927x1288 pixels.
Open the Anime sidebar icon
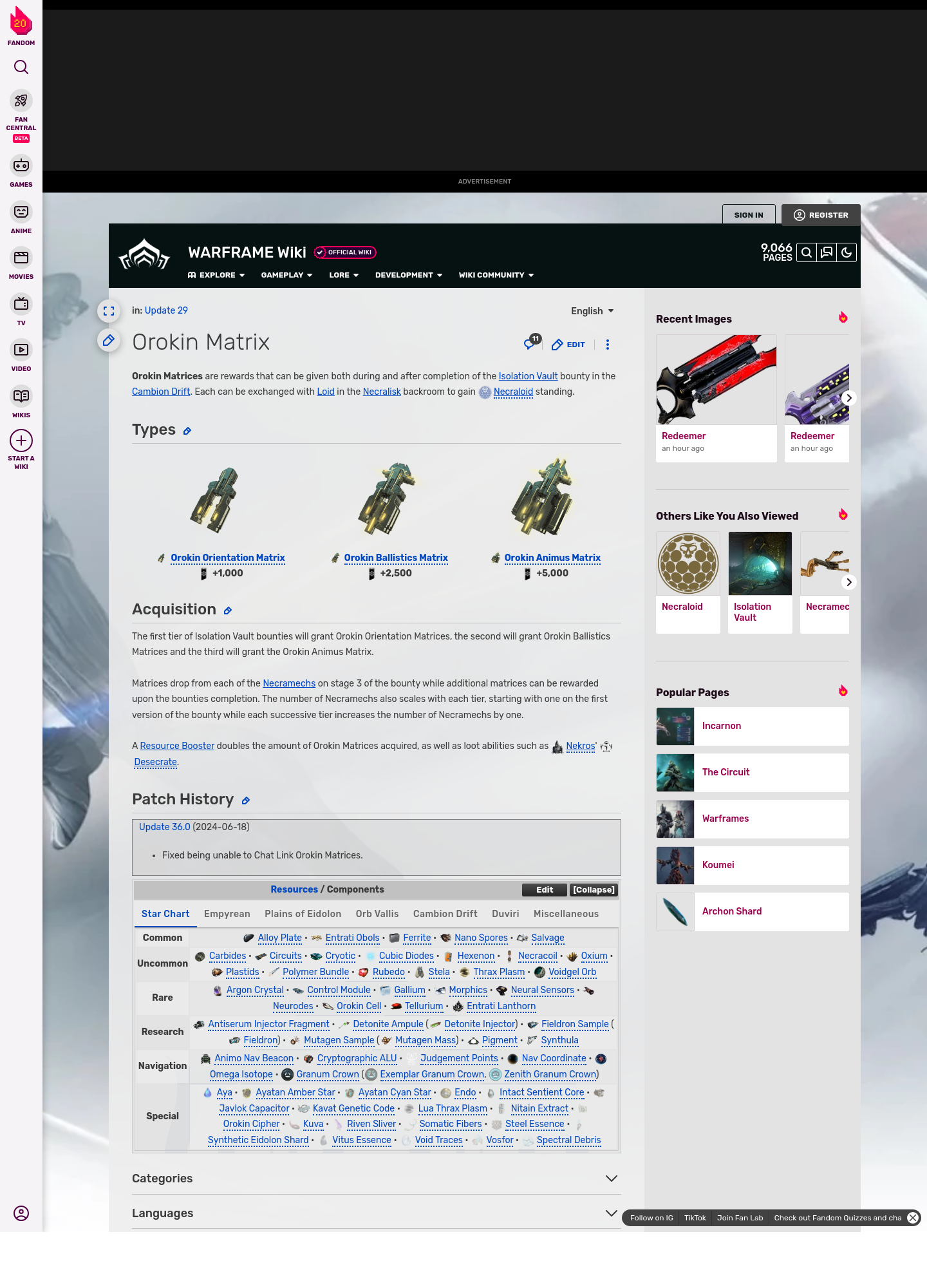pos(21,212)
